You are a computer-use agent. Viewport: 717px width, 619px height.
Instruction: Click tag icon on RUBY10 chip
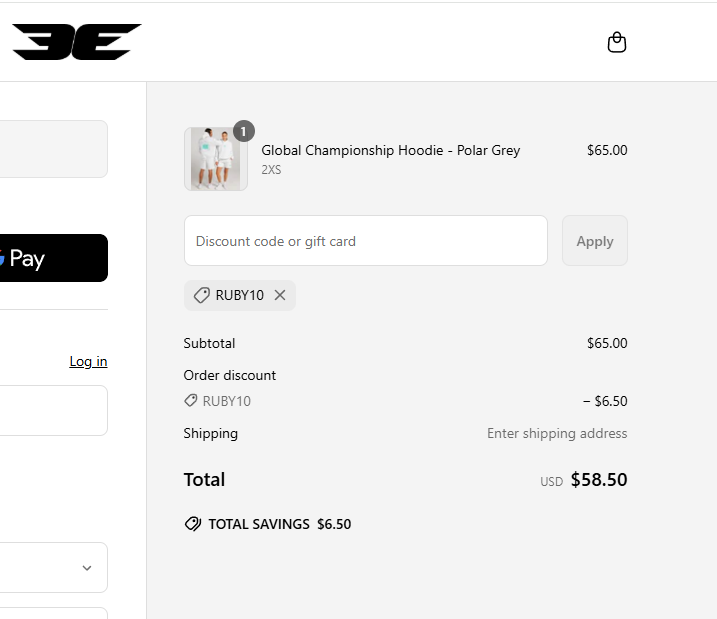coord(201,295)
